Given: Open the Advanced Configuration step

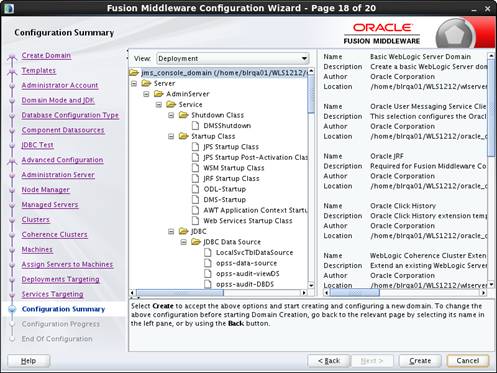Looking at the screenshot, I should click(62, 160).
